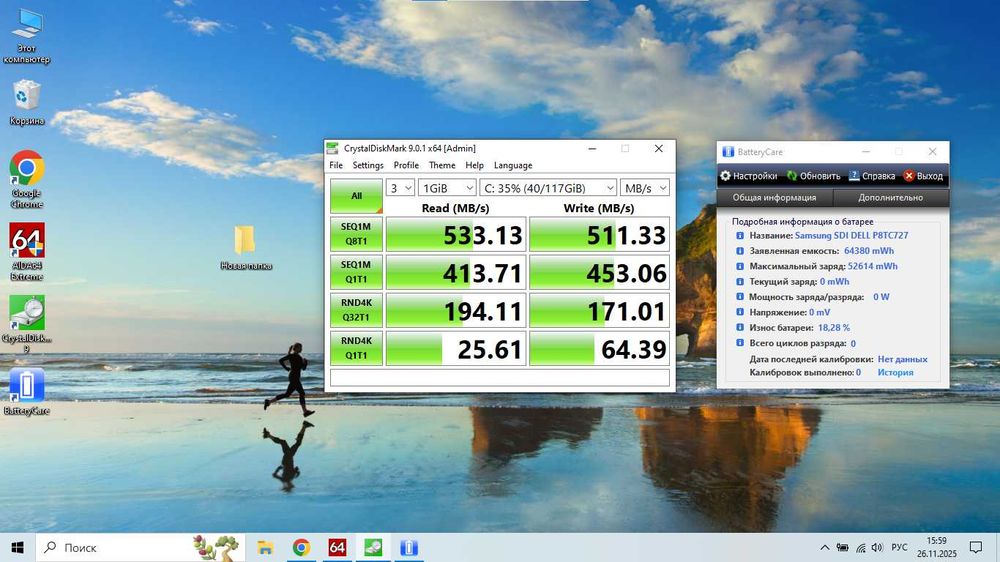Open the 'История' calibration link
The image size is (1000, 562).
(895, 373)
